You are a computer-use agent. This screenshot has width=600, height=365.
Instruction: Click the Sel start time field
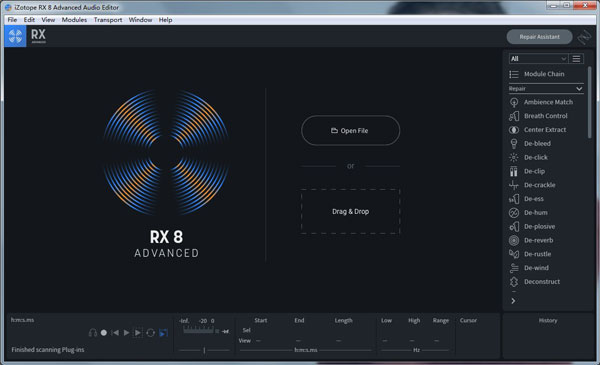261,330
